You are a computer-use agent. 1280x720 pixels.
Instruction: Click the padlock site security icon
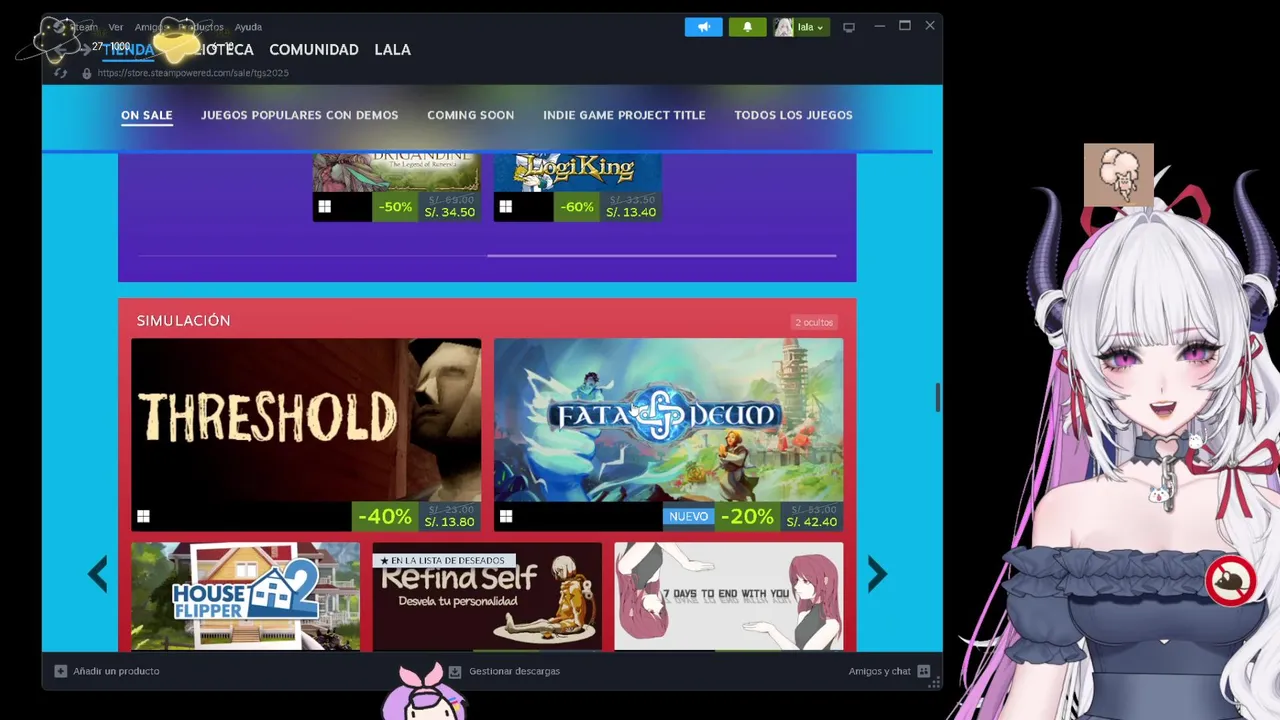click(x=87, y=73)
